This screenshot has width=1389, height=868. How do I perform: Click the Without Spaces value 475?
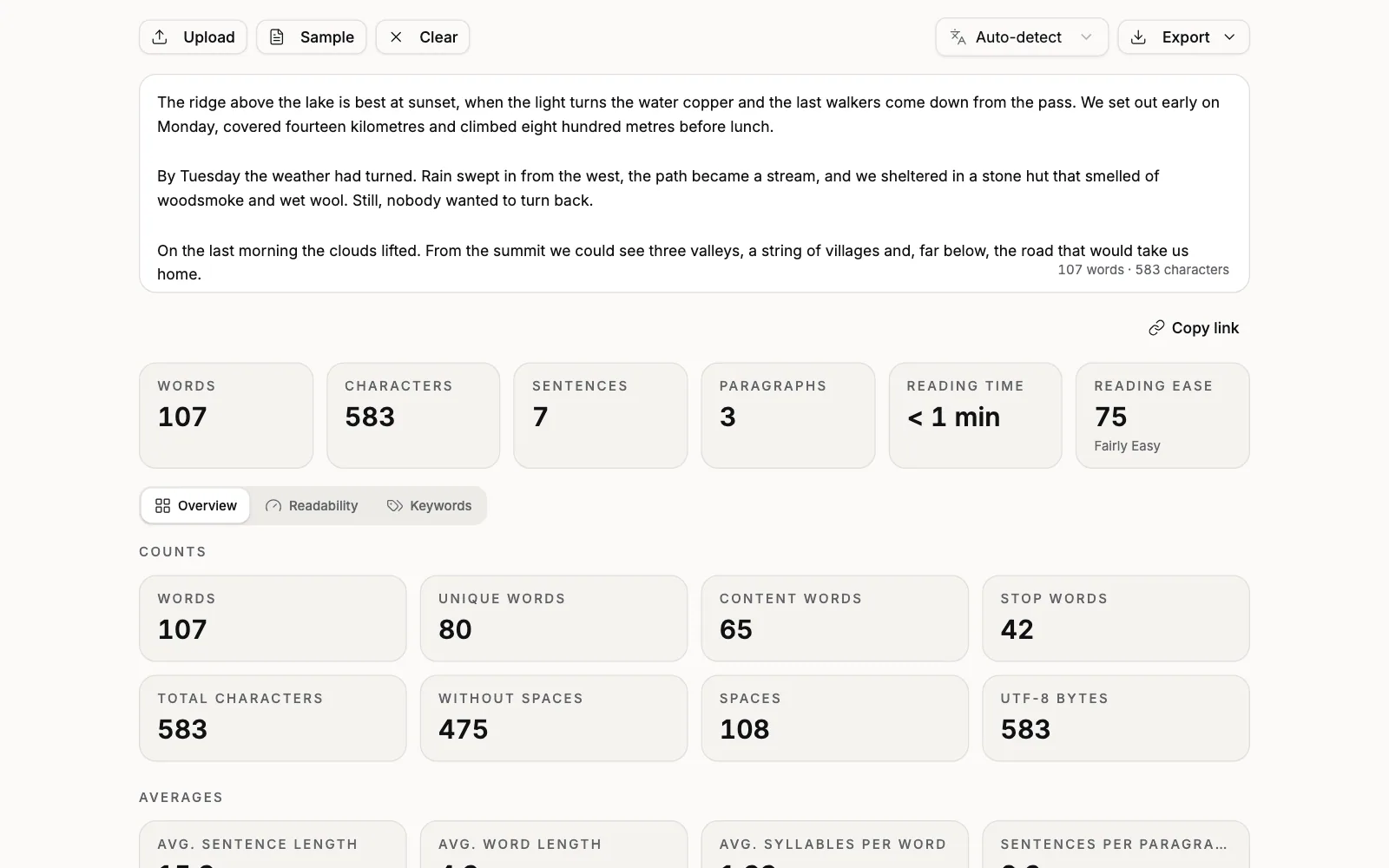click(x=464, y=730)
